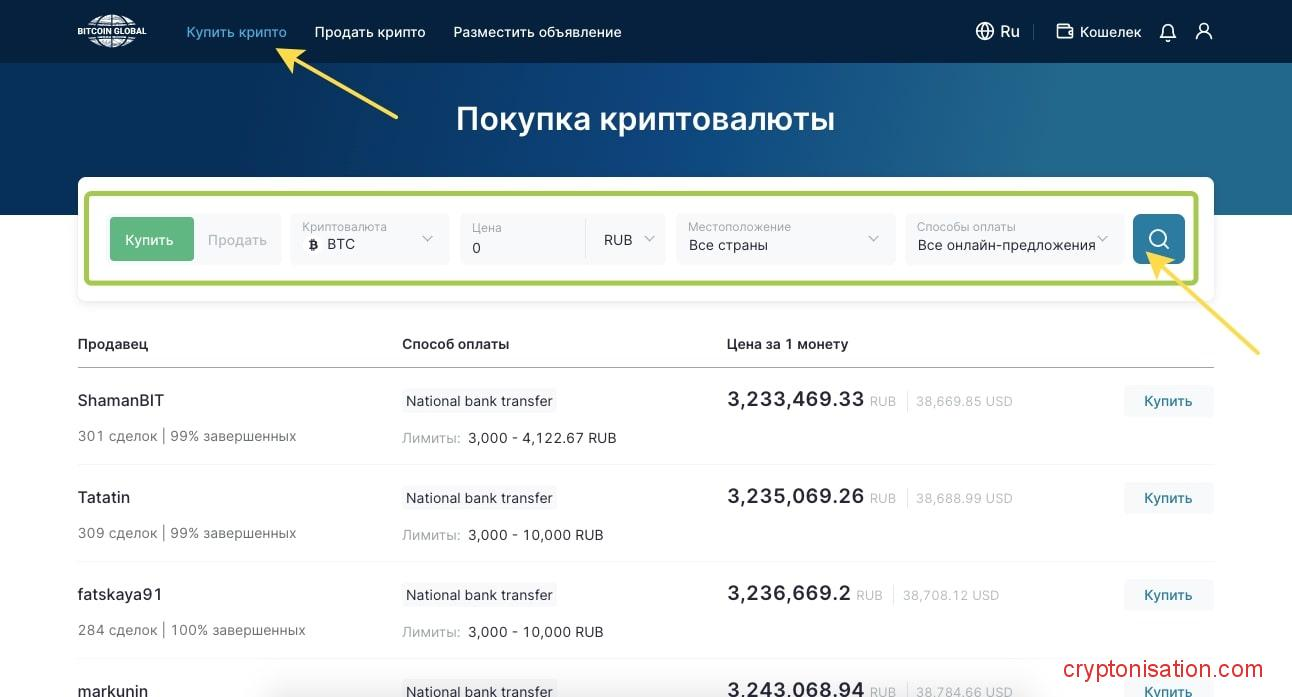Select the Купить toggle option
This screenshot has width=1292, height=697.
pos(150,240)
